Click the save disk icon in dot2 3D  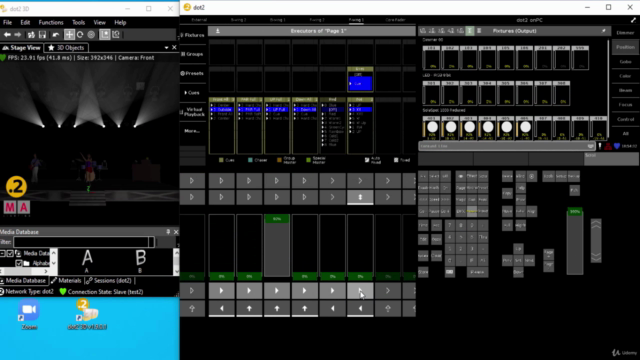tap(42, 35)
